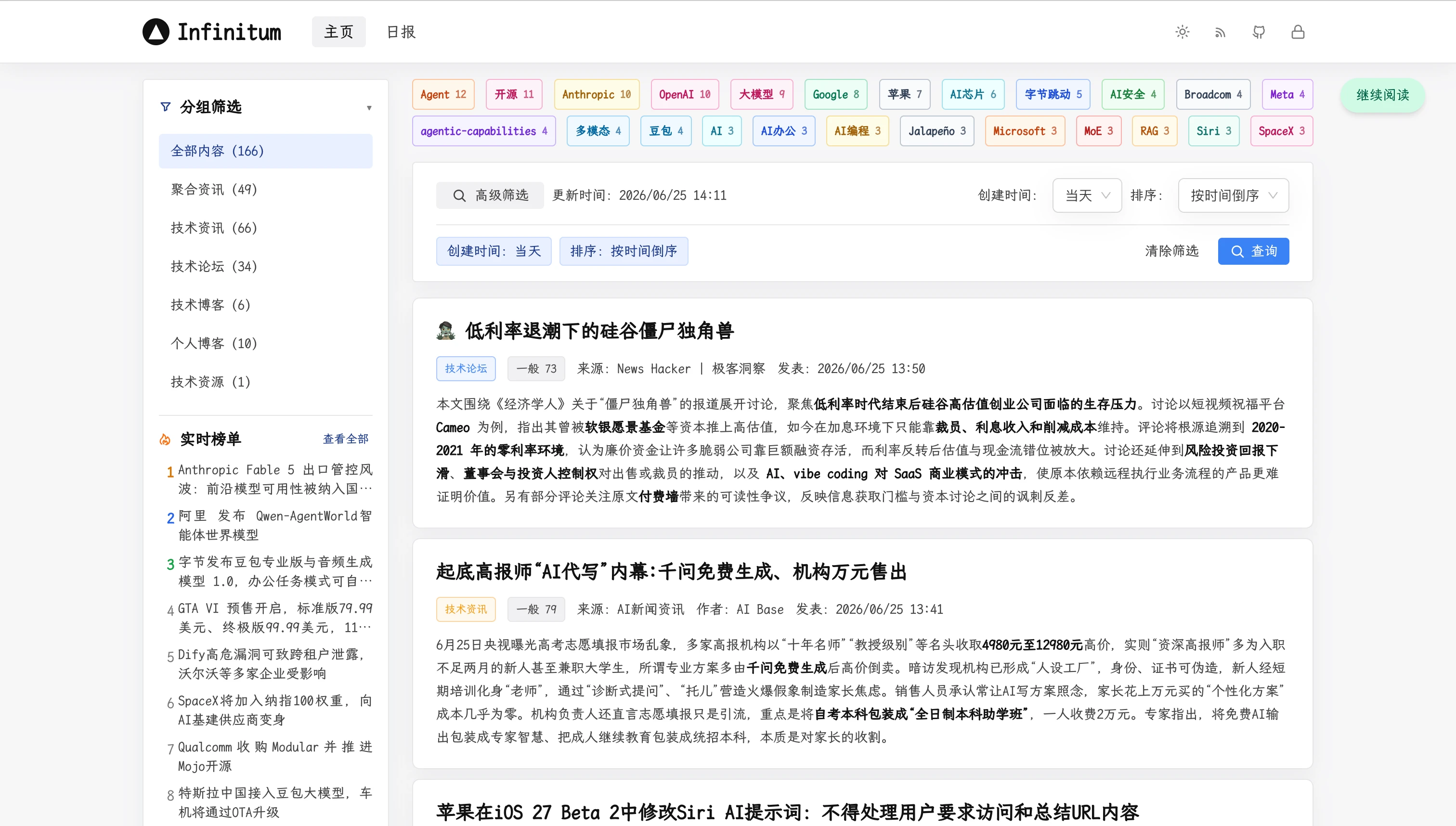The width and height of the screenshot is (1456, 826).
Task: Select 技术博客 (6) group
Action: pos(266,305)
